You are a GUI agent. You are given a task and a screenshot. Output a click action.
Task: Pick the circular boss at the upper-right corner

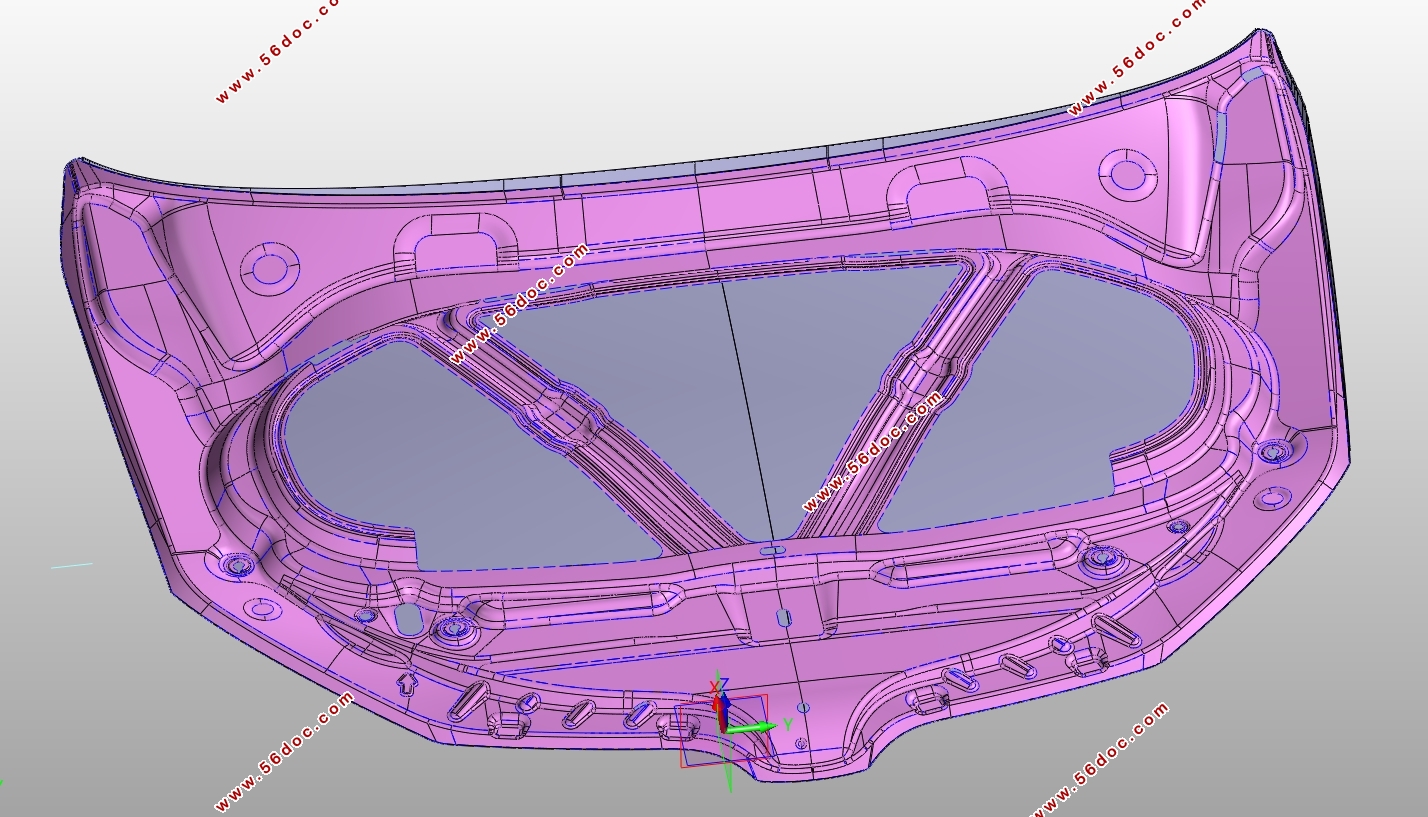tap(1127, 175)
